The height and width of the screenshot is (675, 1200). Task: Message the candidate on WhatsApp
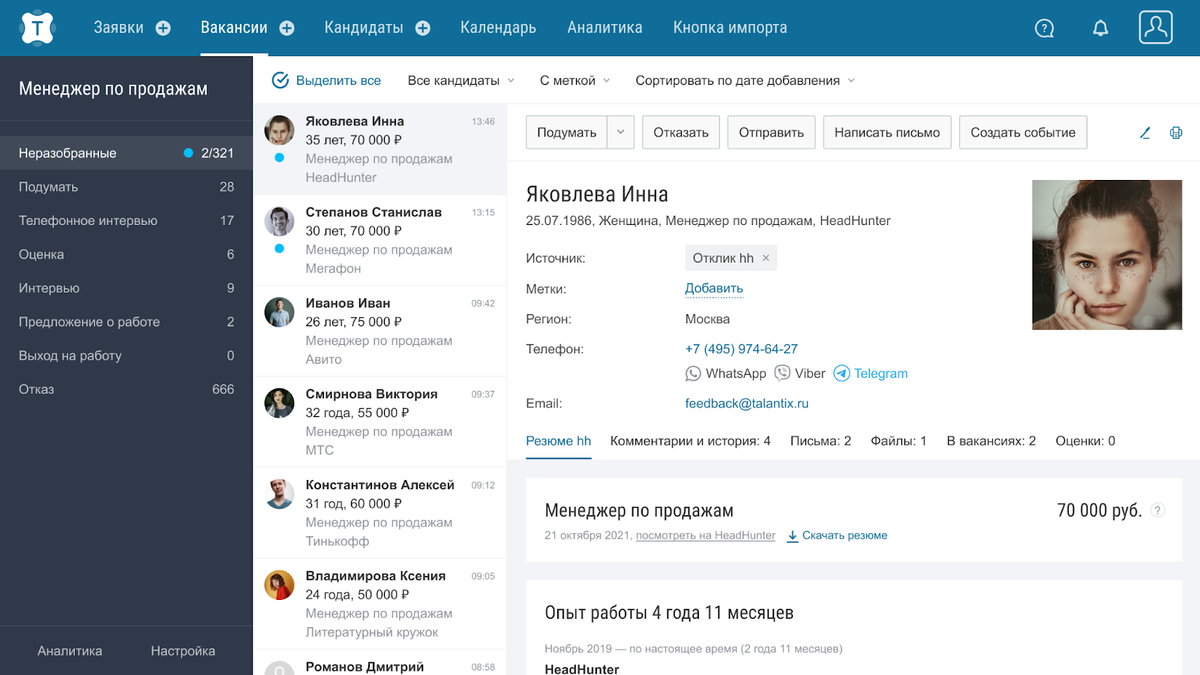click(x=725, y=373)
